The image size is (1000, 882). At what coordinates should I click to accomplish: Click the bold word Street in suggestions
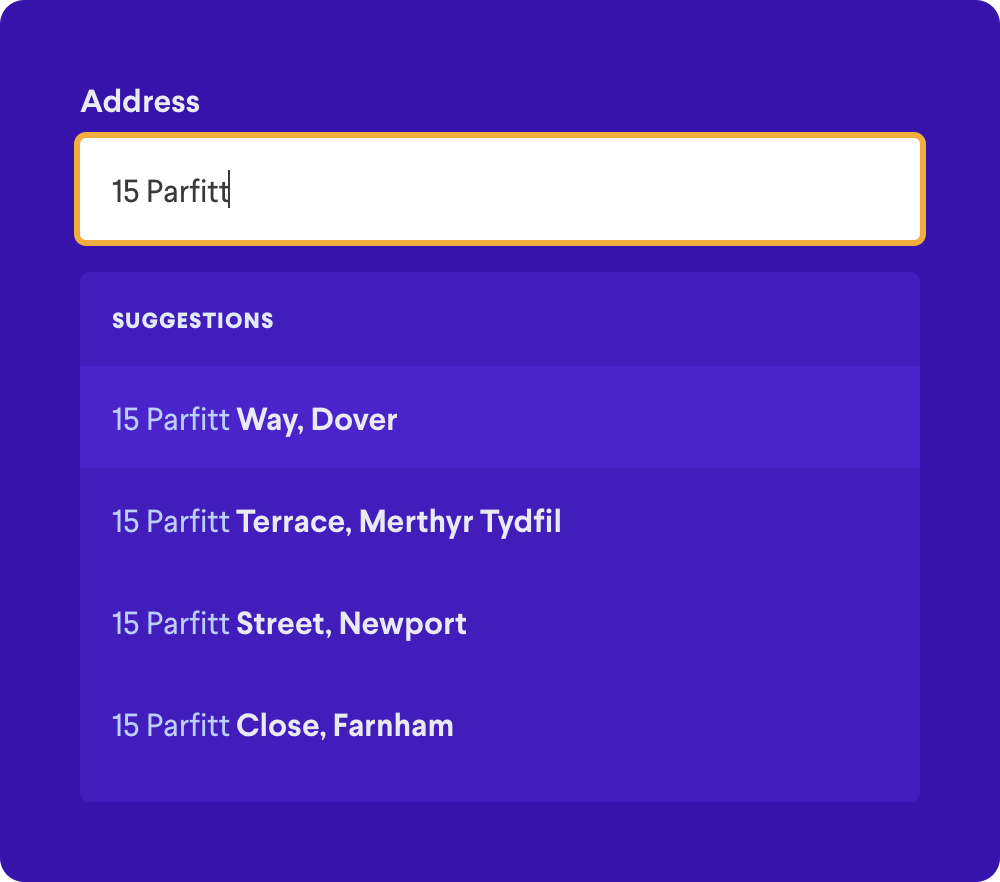point(281,624)
